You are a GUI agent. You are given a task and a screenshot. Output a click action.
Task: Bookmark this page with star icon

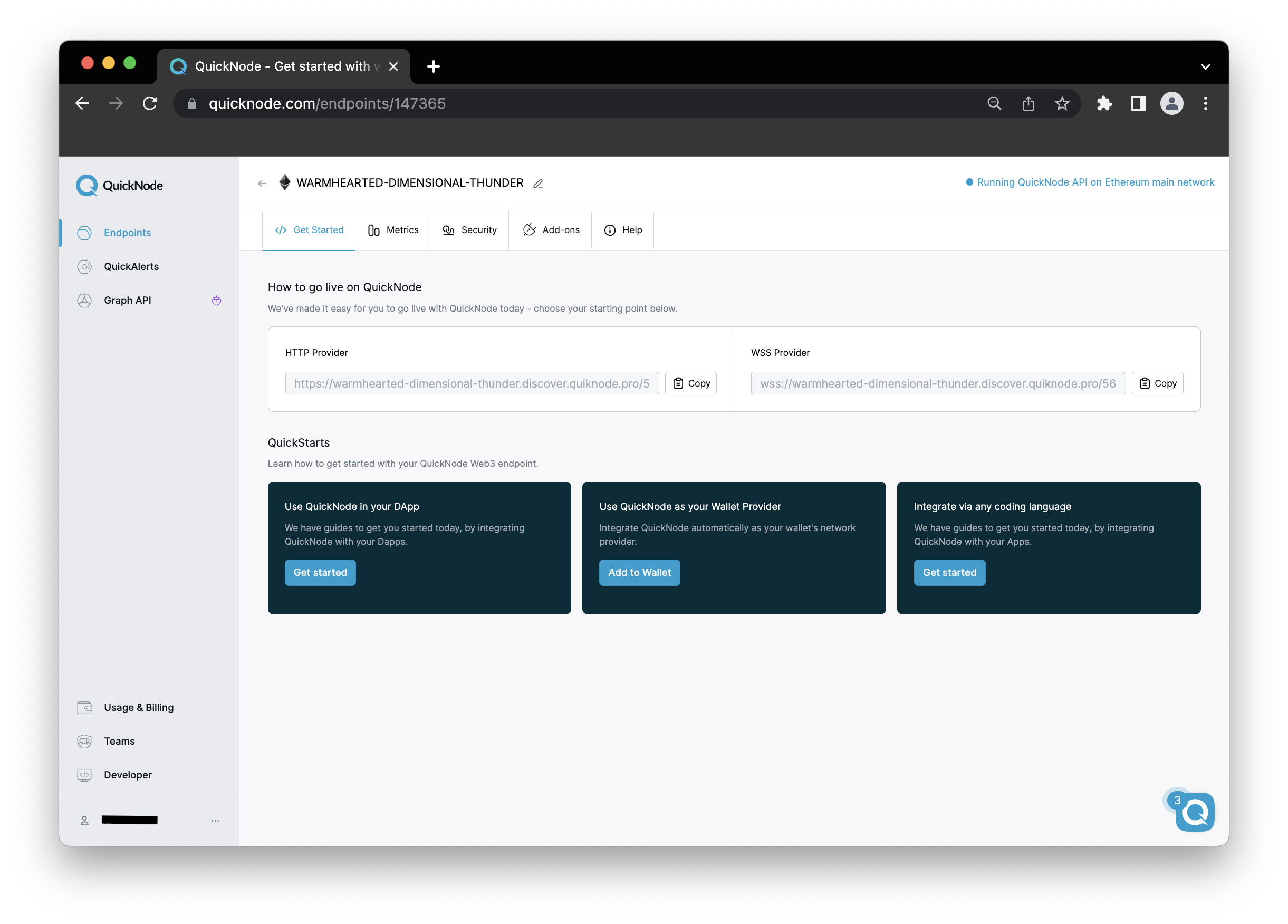coord(1062,103)
